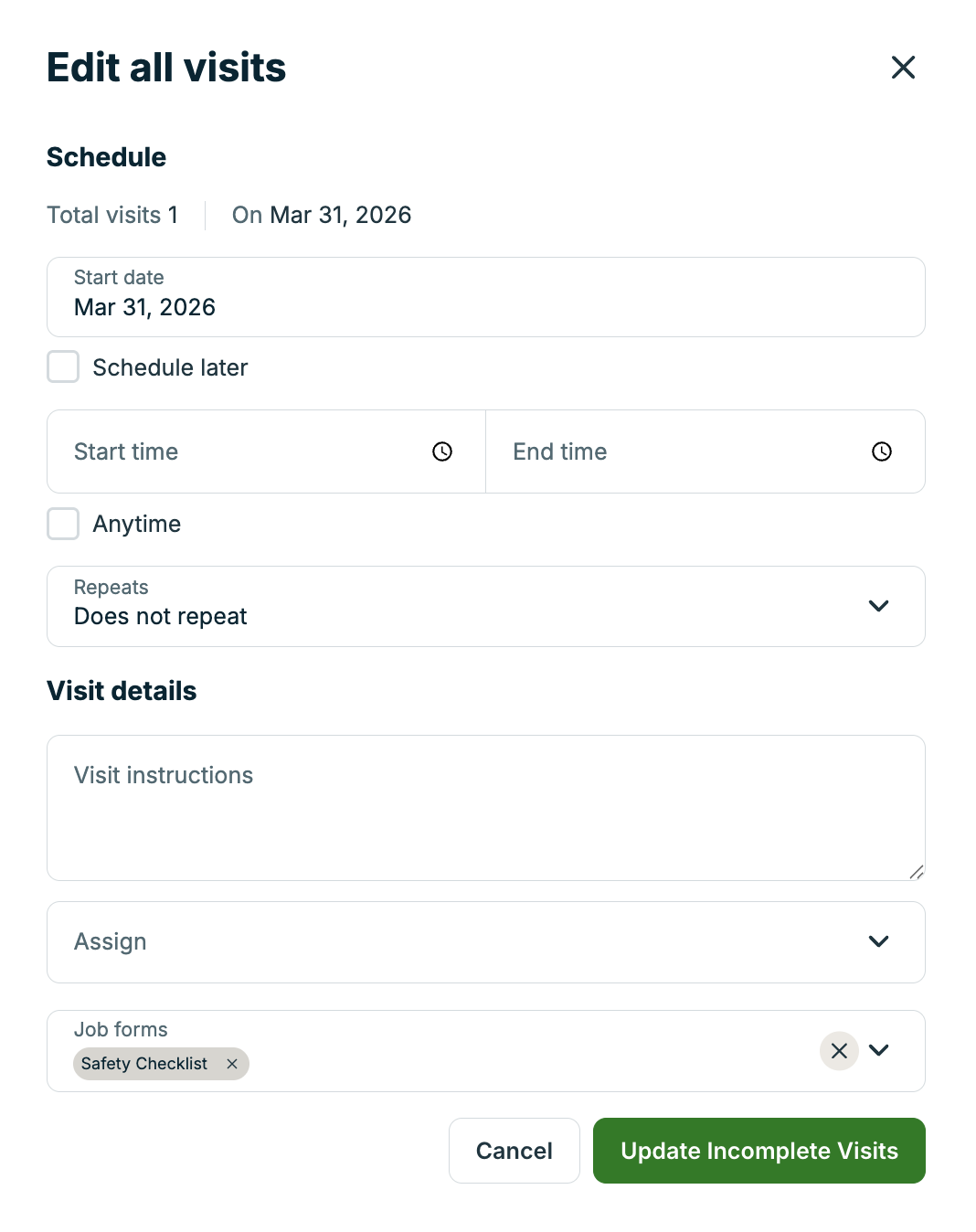Expand the Job forms chevron
Screen dimensions: 976x1232
pos(879,1050)
